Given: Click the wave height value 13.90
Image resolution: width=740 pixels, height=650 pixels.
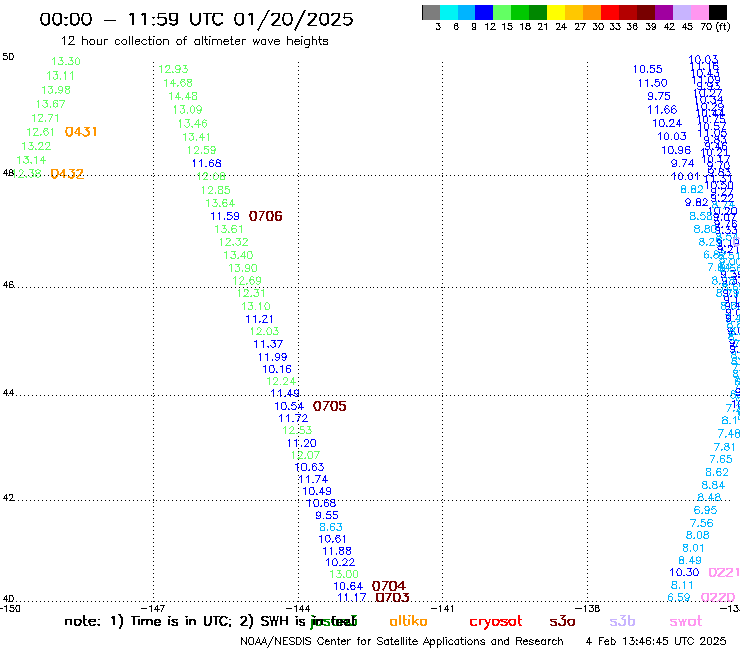Looking at the screenshot, I should [243, 268].
